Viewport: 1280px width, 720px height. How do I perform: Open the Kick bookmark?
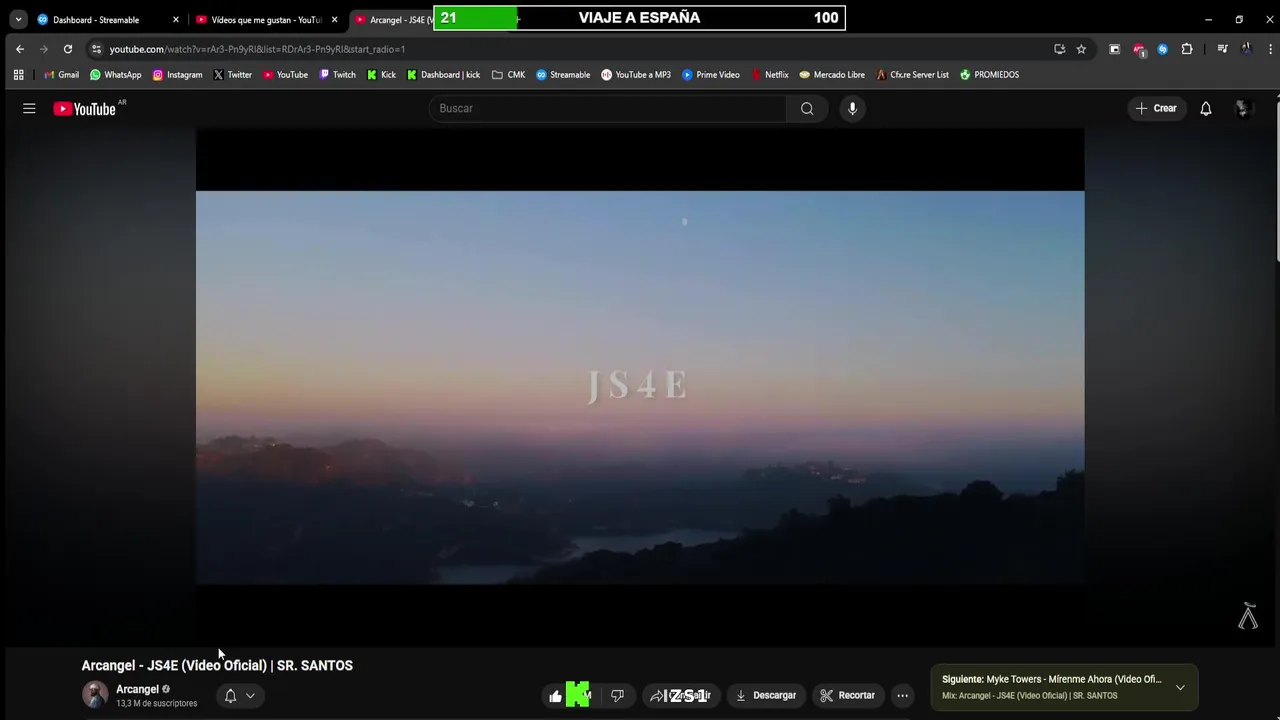[x=381, y=75]
